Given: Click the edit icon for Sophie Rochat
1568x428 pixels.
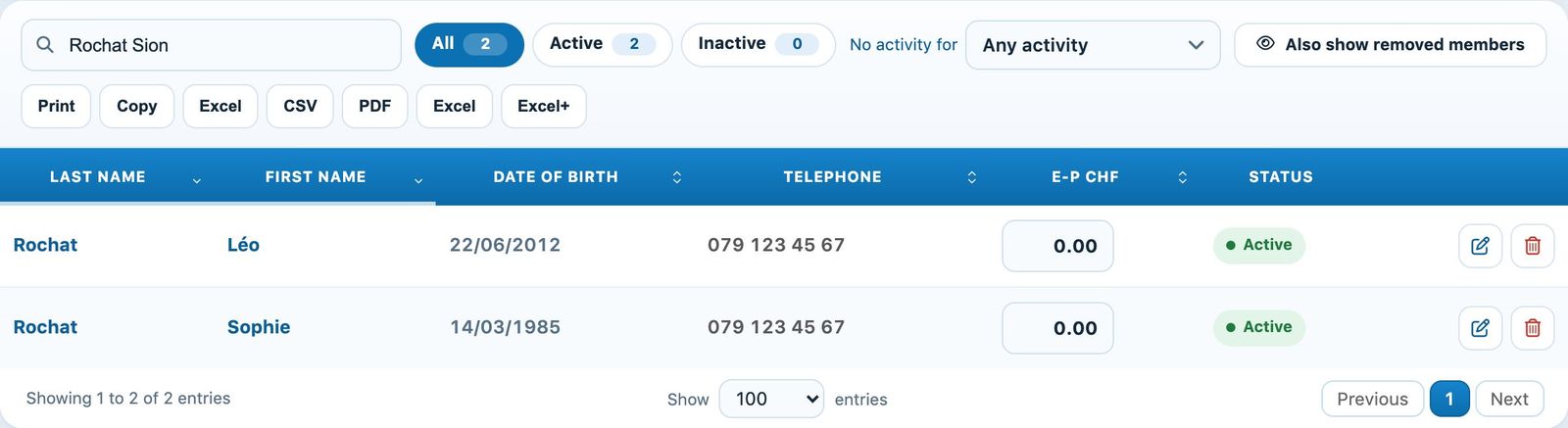Looking at the screenshot, I should [x=1480, y=328].
